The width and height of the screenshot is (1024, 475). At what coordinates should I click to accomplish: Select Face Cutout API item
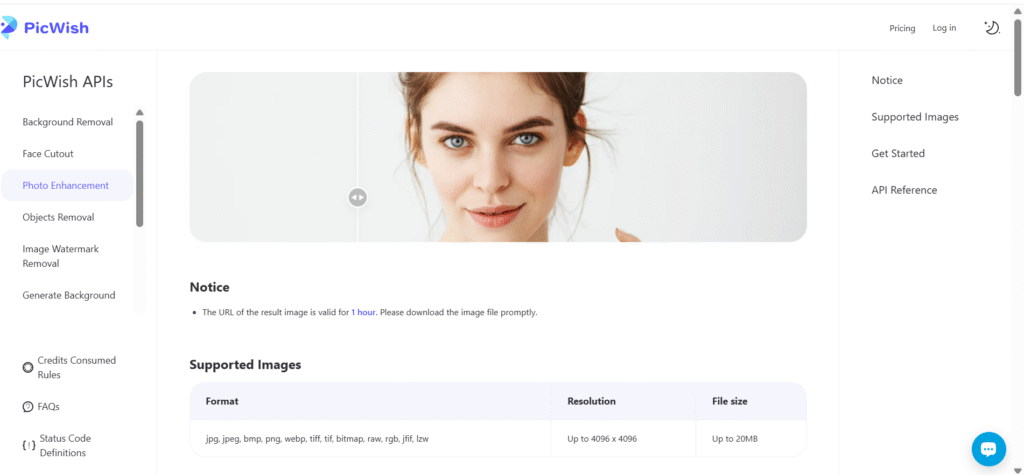(x=48, y=154)
